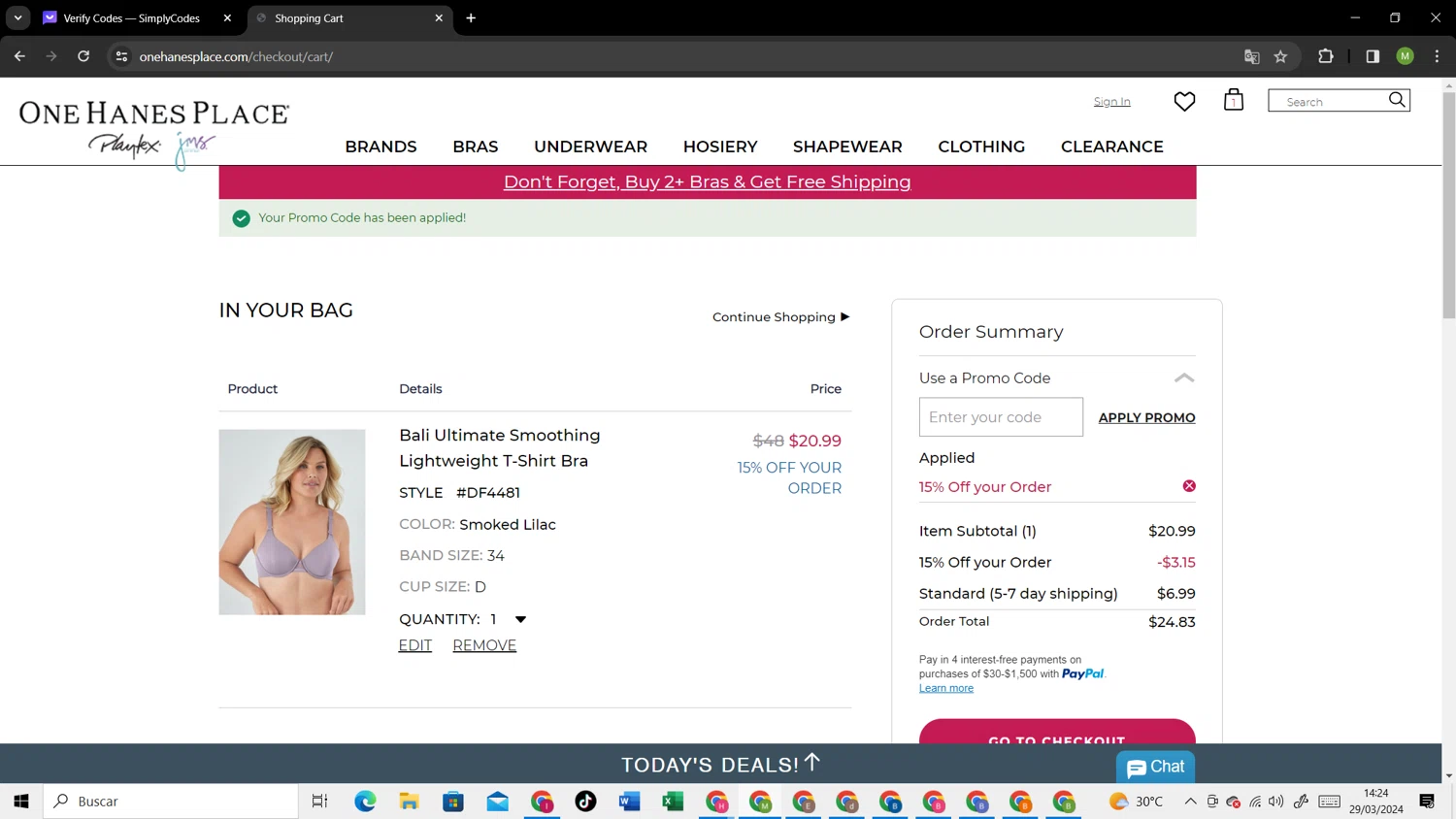Open File Explorer from taskbar
The image size is (1456, 819).
(x=409, y=801)
